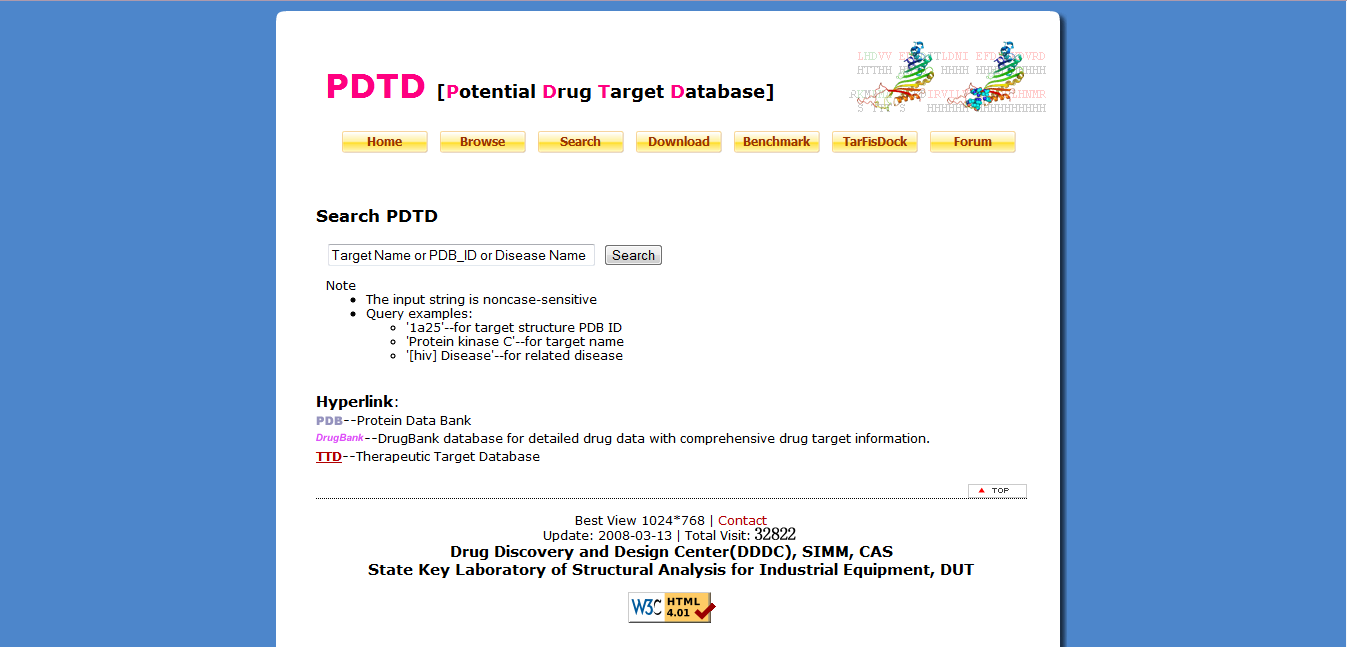Switch to the Search tab
Viewport: 1347px width, 647px height.
click(x=580, y=141)
